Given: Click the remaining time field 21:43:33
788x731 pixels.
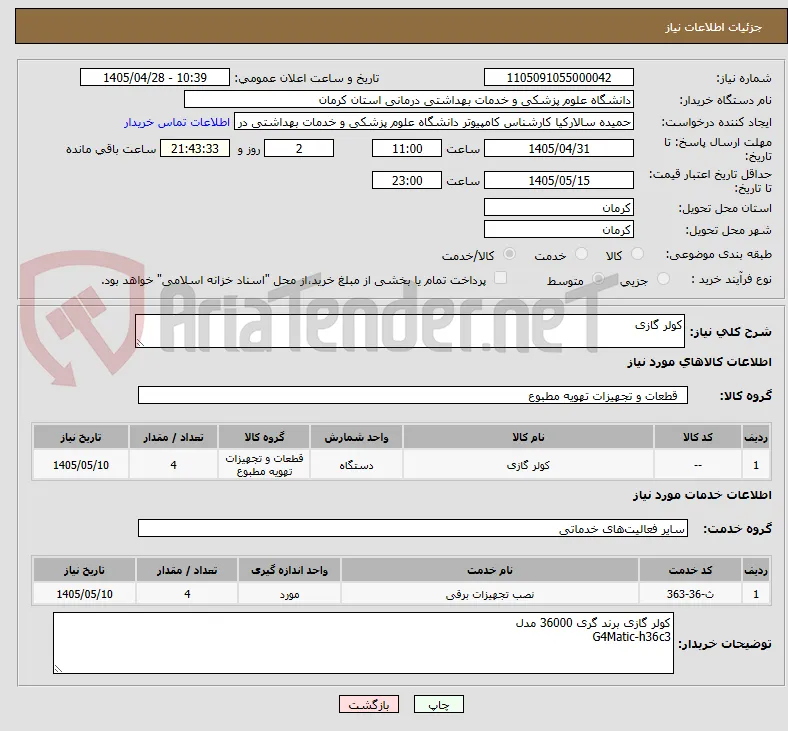Looking at the screenshot, I should (x=195, y=149).
